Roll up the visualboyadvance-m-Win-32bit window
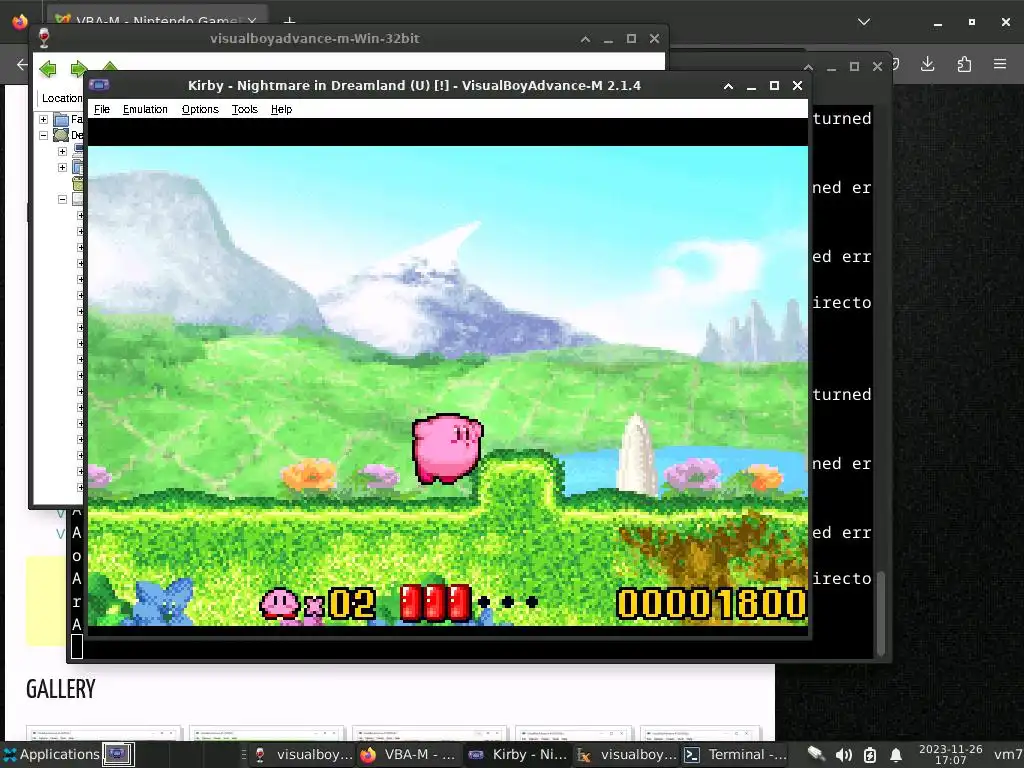 click(585, 39)
